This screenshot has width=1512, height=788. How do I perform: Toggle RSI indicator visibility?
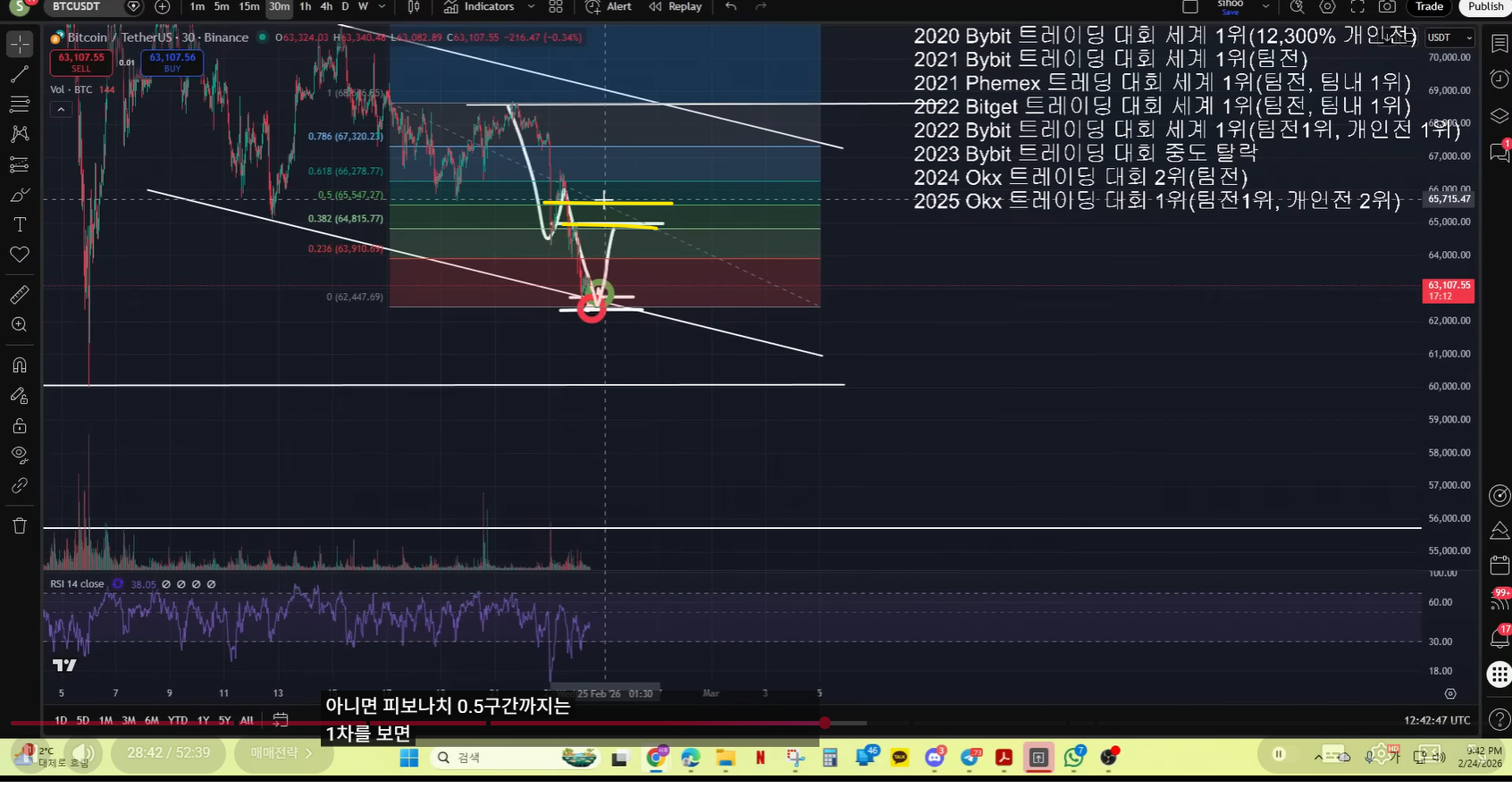click(117, 584)
